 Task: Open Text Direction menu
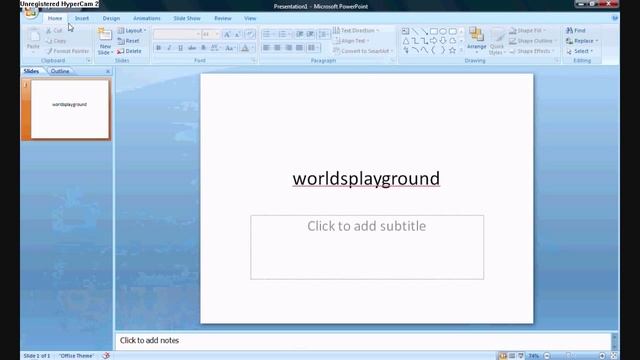356,31
